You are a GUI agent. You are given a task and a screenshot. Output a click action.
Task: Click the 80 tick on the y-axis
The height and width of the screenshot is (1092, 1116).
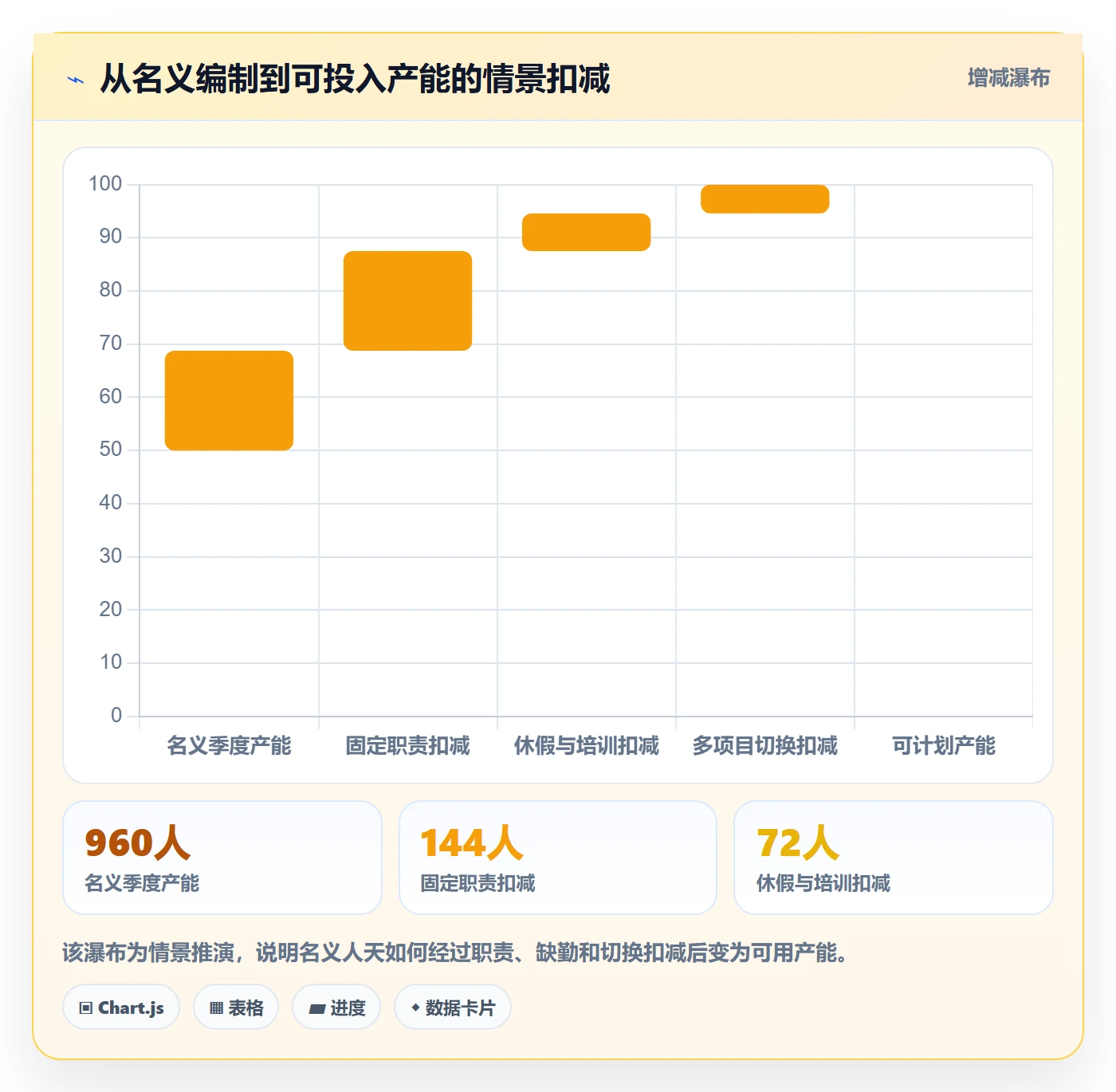(111, 290)
